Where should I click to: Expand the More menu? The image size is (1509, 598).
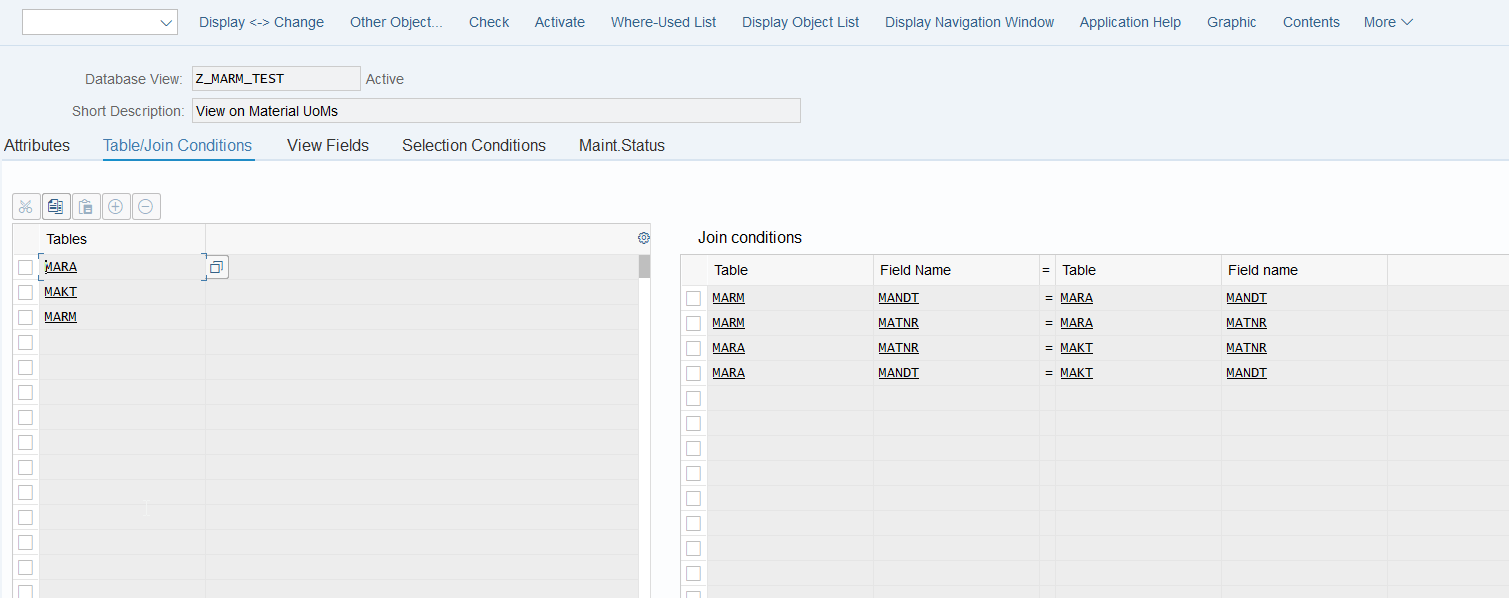click(1388, 22)
